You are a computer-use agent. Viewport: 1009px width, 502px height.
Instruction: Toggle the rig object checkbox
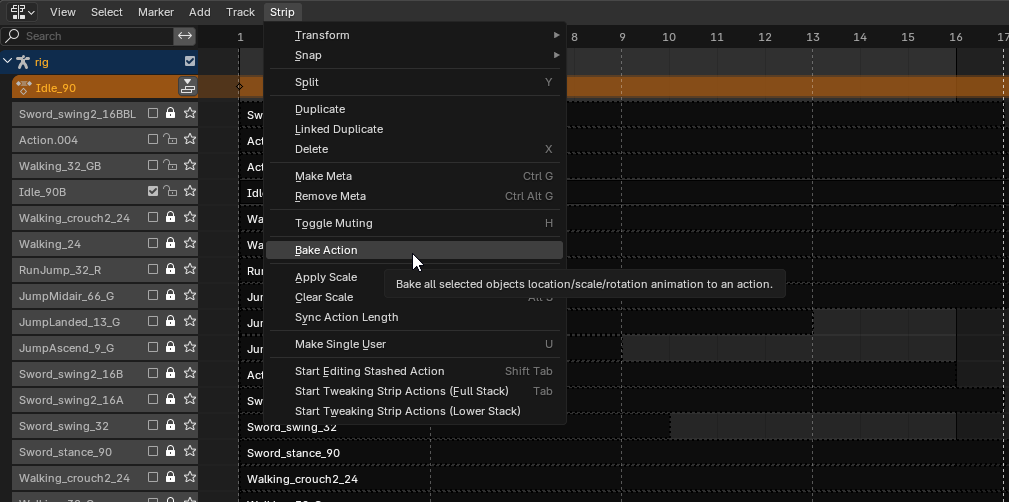(x=190, y=62)
